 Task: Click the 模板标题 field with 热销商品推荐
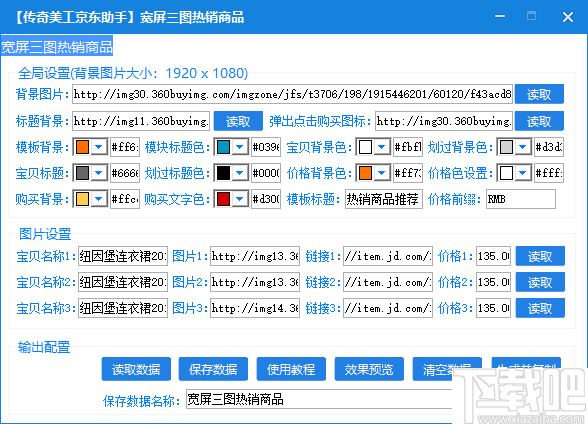(384, 199)
